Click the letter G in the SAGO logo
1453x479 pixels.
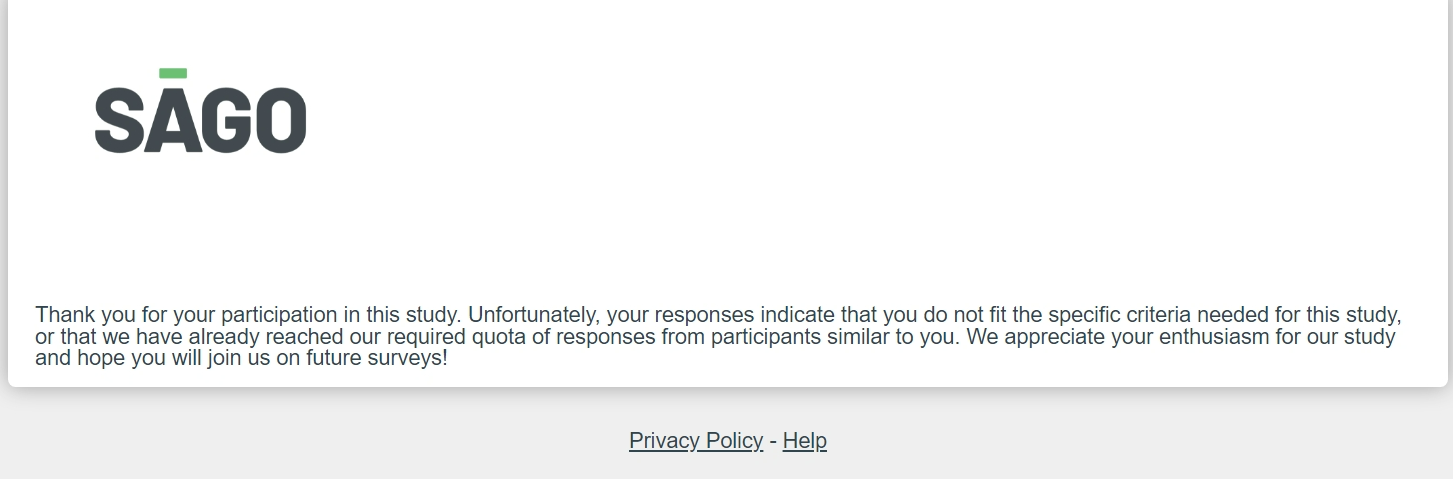(224, 120)
